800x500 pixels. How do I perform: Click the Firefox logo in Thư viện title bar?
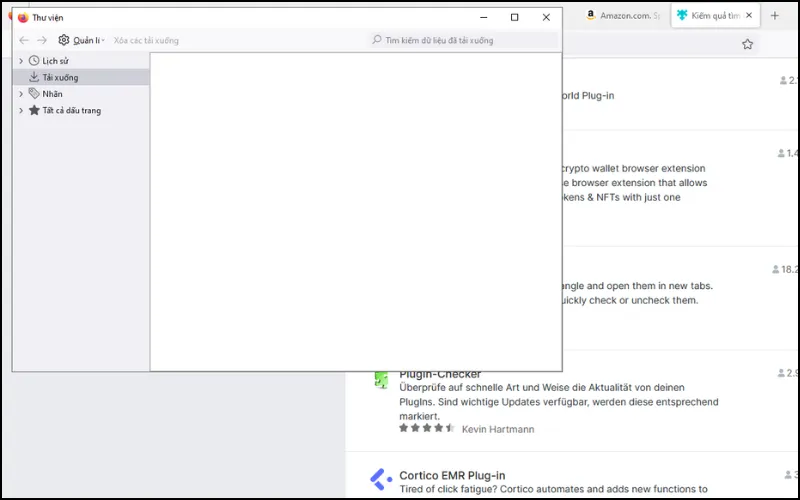pos(23,17)
